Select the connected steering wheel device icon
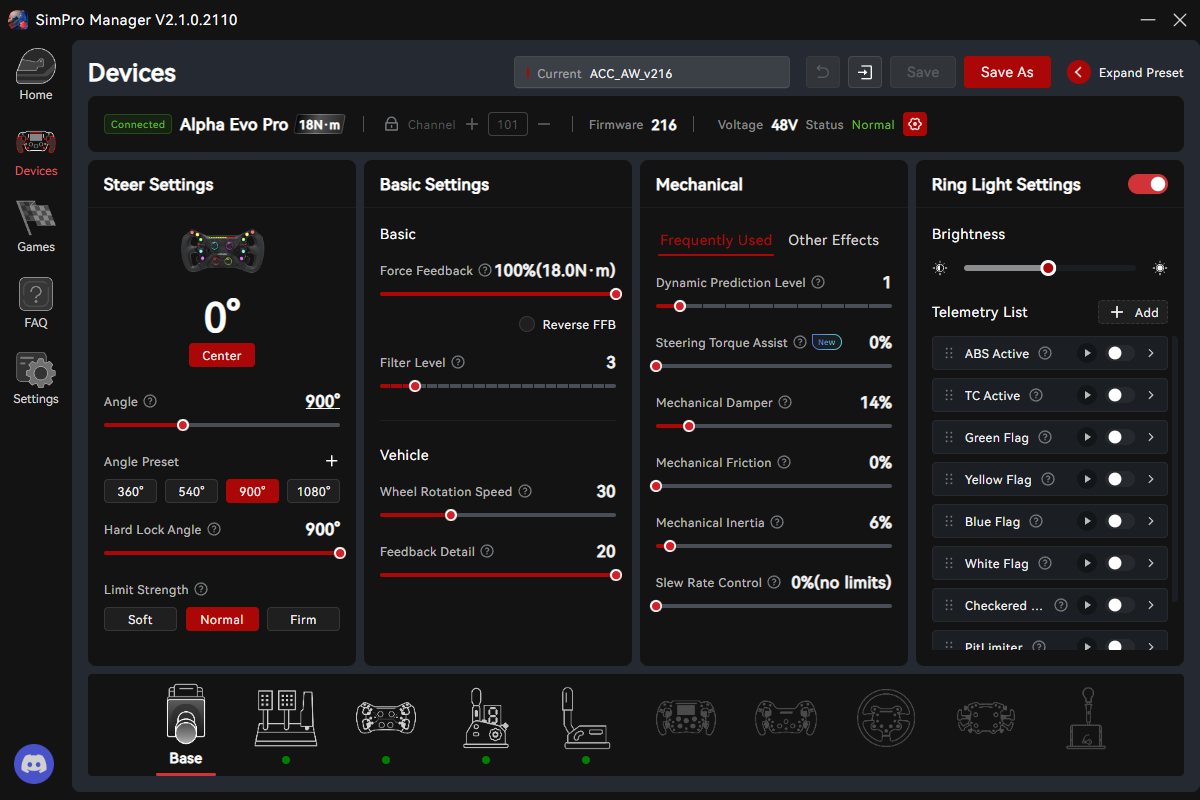Viewport: 1200px width, 800px height. [x=386, y=718]
